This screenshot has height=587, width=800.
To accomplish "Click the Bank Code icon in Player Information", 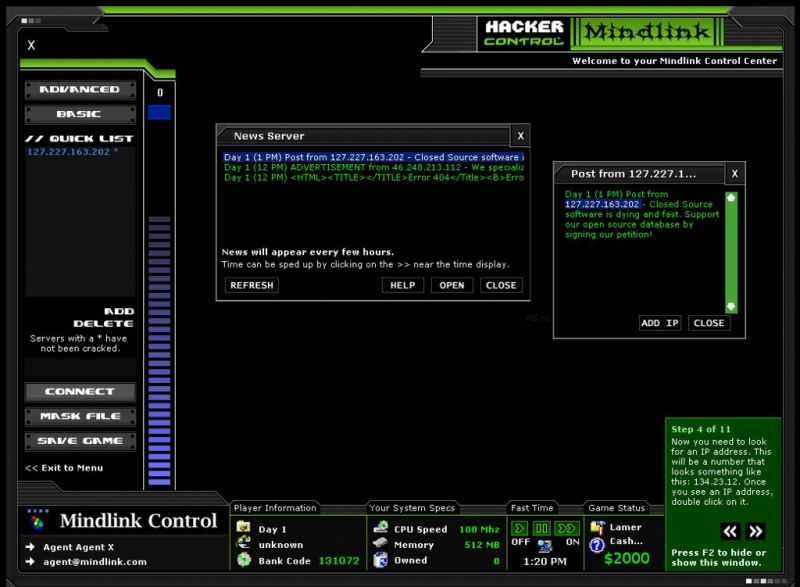I will (x=244, y=561).
